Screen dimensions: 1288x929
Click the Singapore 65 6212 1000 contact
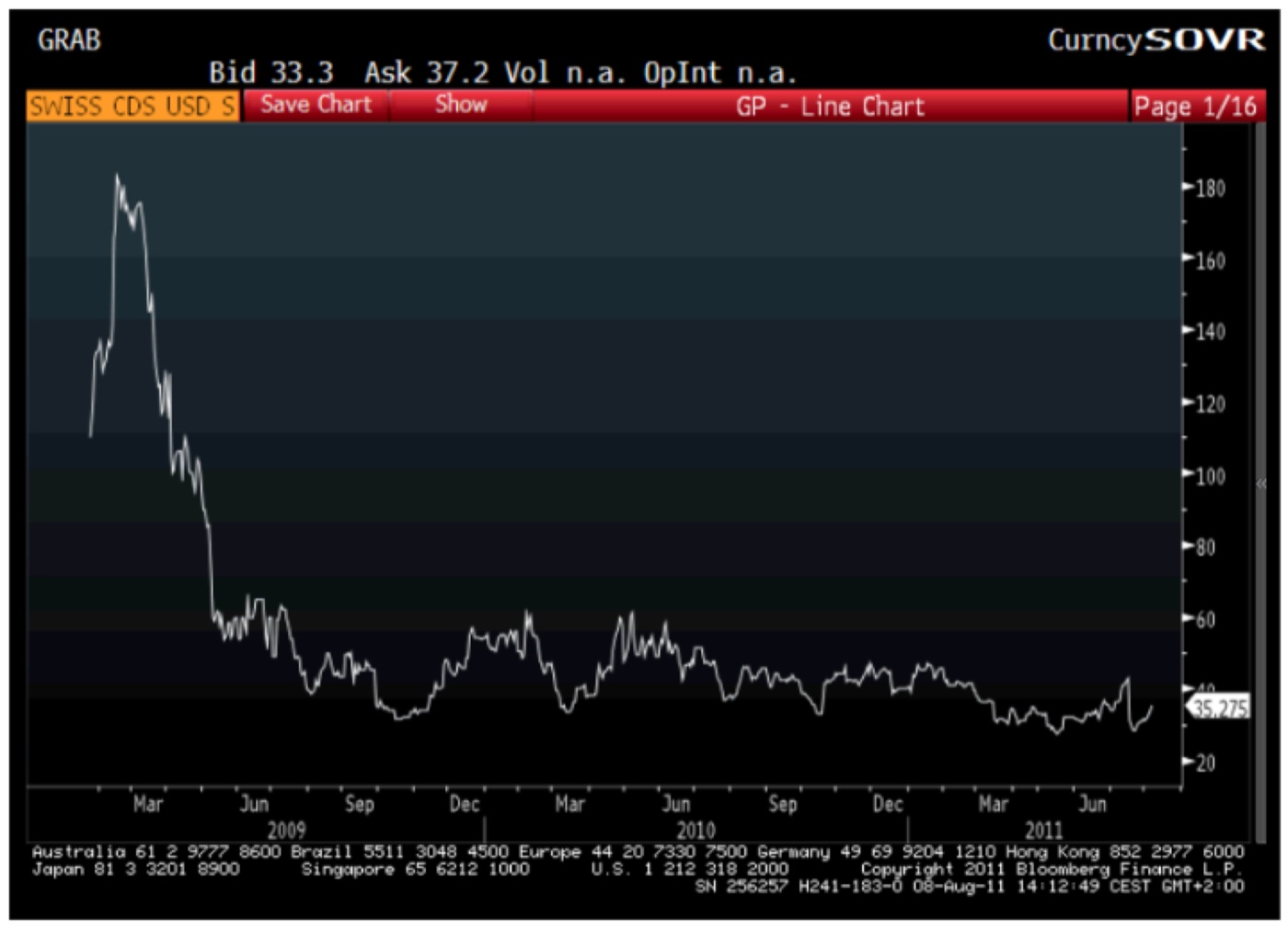(x=415, y=869)
